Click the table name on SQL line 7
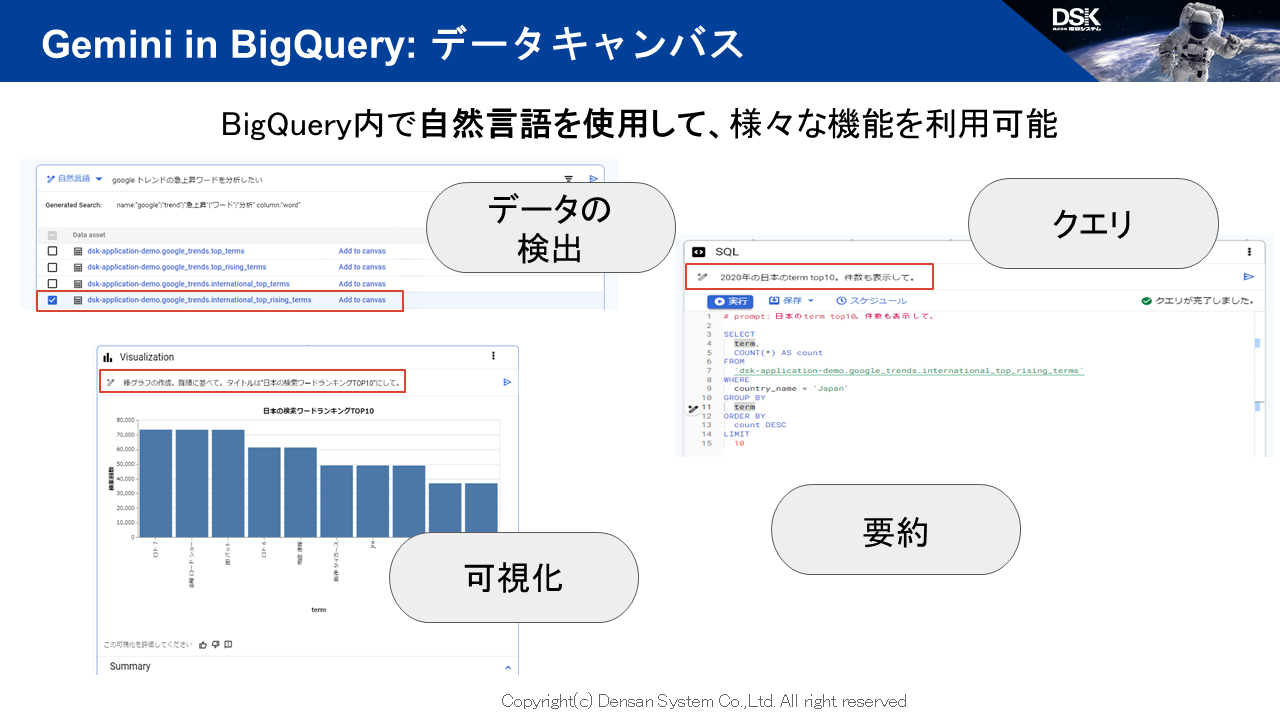Screen dimensions: 1280x720 (909, 371)
